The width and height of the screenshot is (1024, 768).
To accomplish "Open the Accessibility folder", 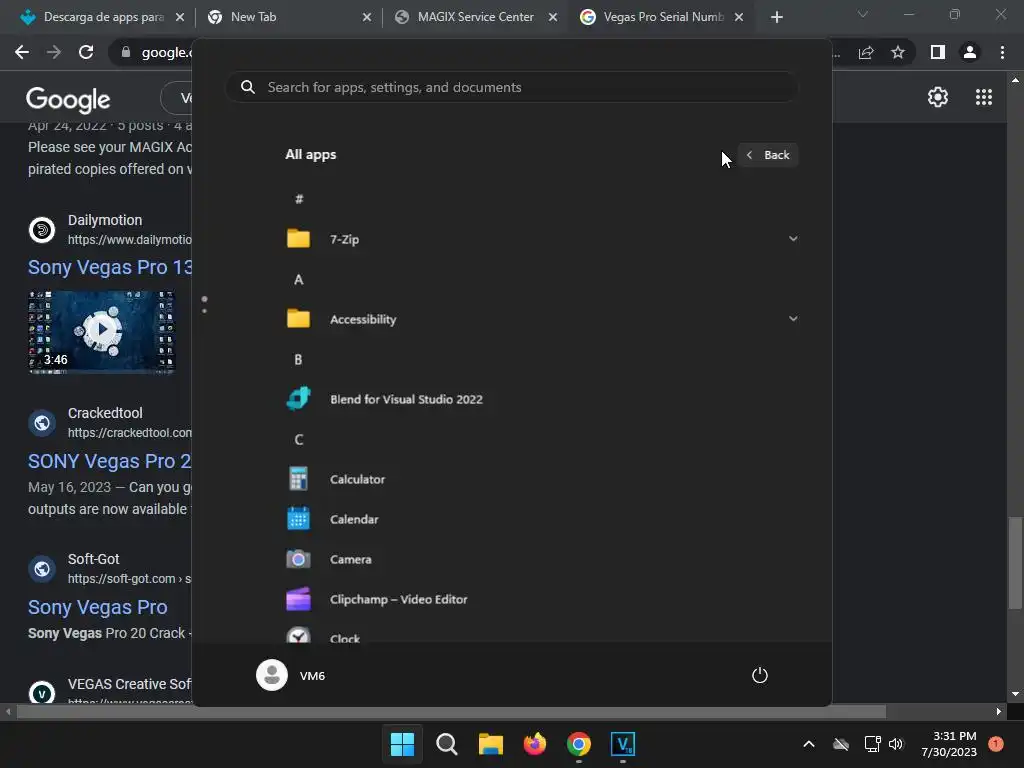I will [542, 319].
